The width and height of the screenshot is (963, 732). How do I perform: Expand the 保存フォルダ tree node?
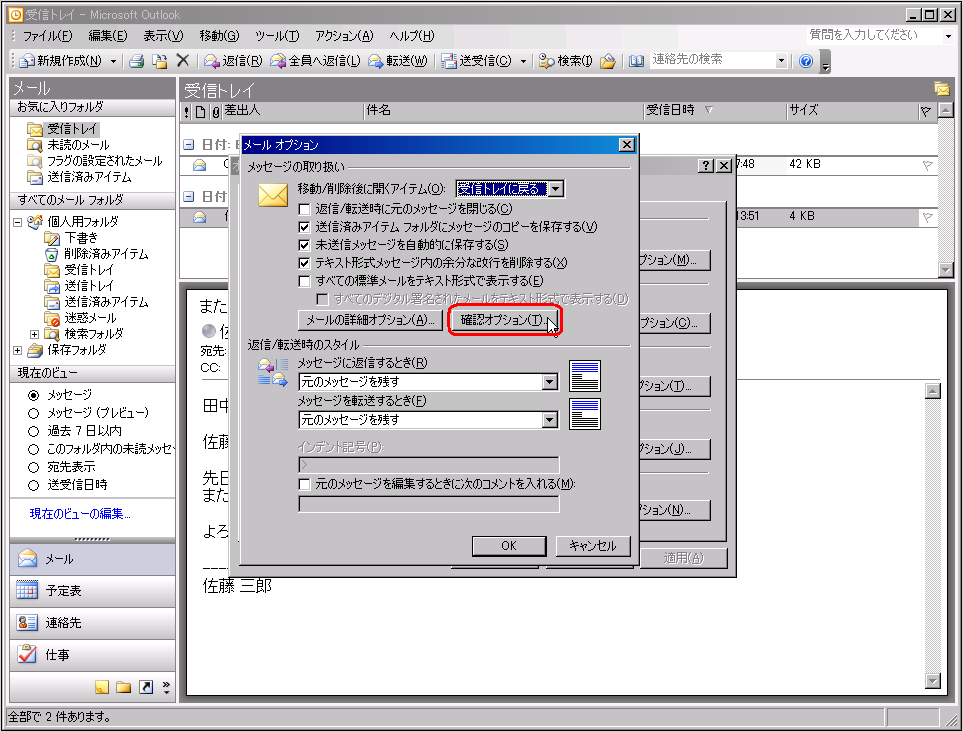18,350
